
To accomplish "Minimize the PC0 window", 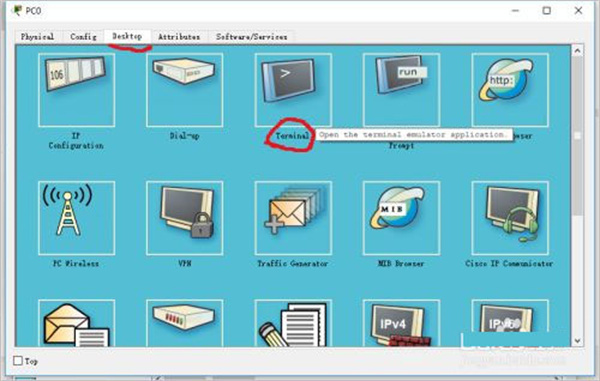I will [515, 10].
